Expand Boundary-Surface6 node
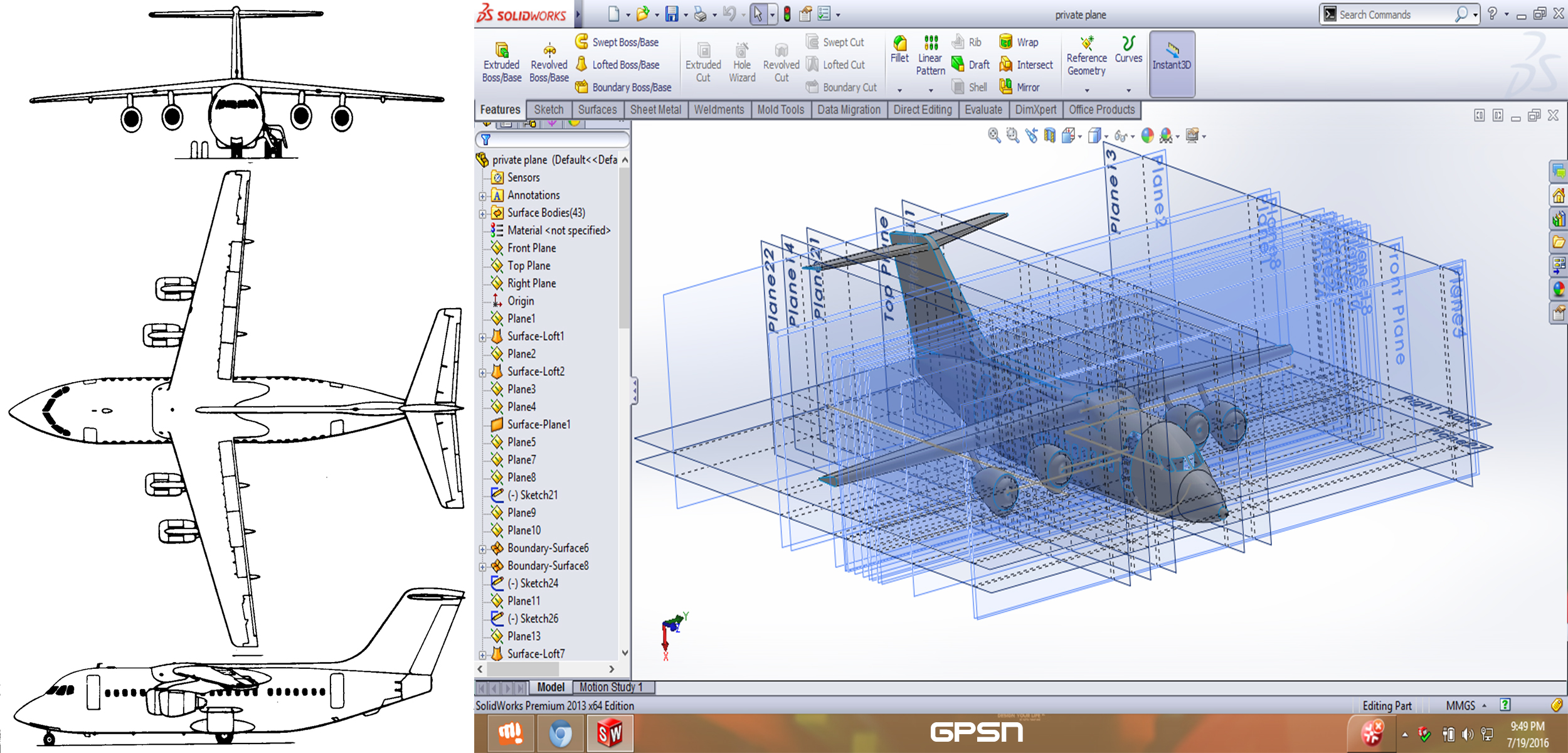The image size is (1568, 753). 482,549
